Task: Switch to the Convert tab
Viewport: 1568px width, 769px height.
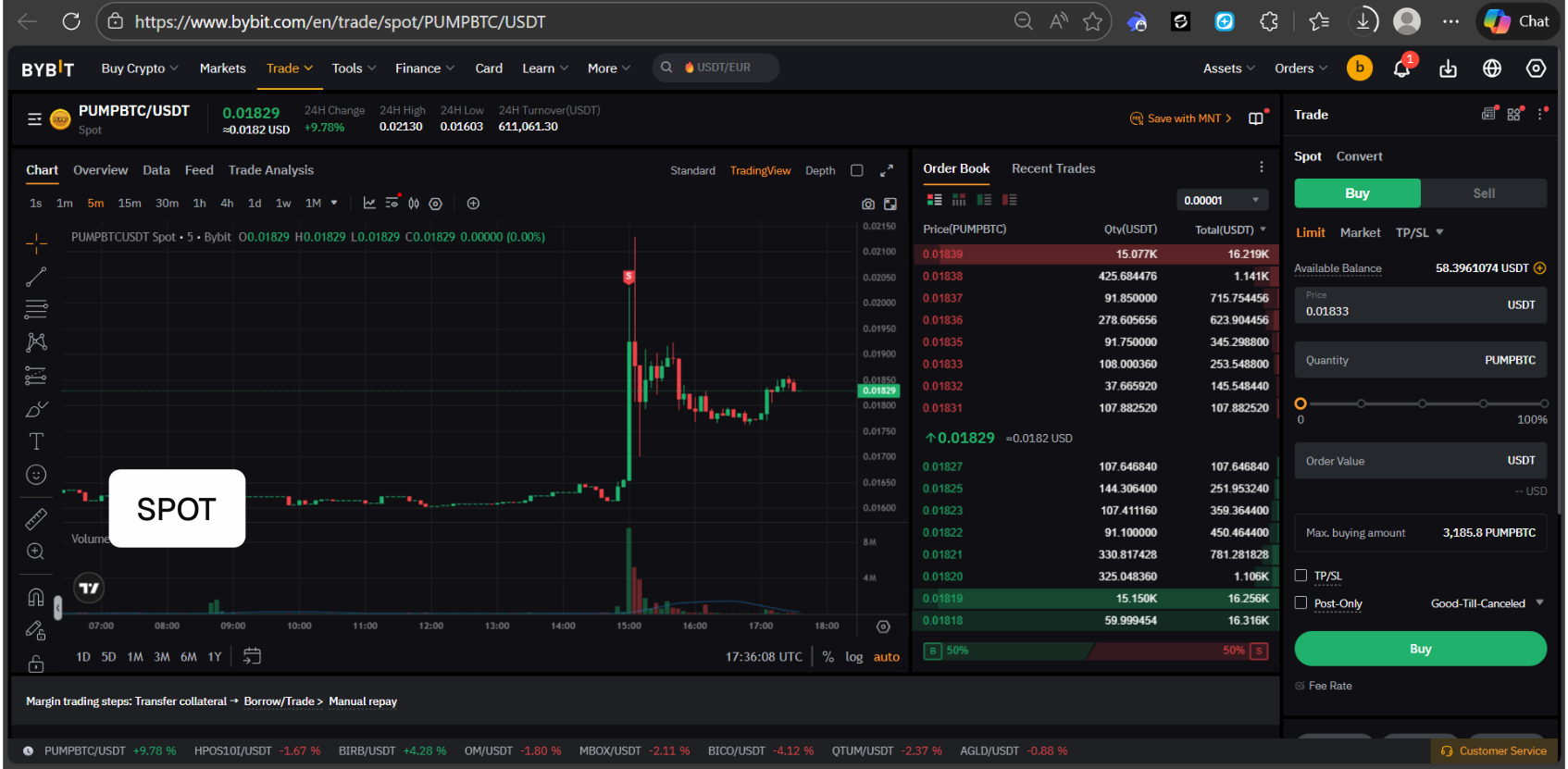Action: pos(1359,156)
